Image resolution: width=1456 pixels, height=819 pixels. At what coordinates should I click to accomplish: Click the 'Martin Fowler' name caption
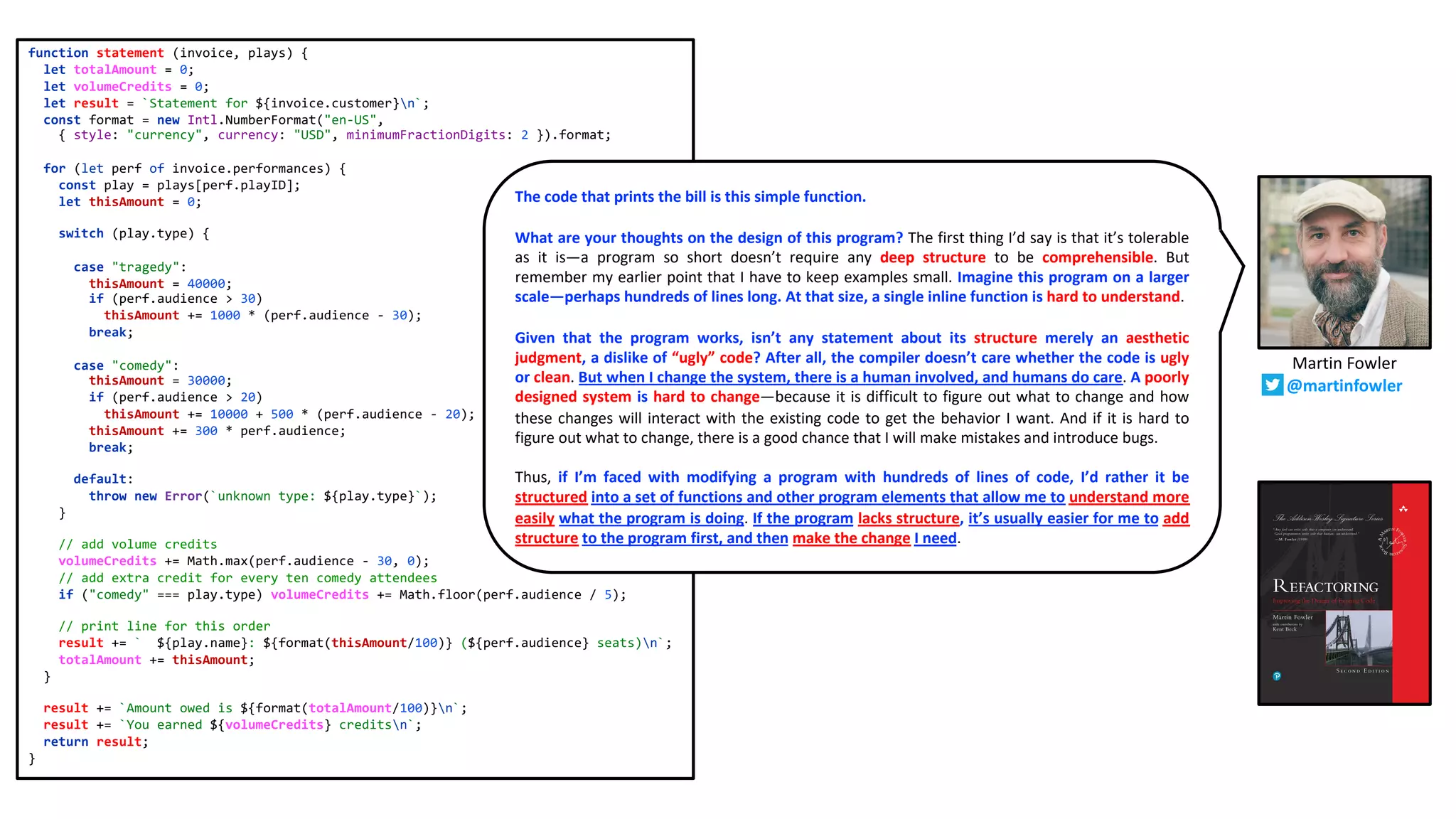tap(1344, 363)
